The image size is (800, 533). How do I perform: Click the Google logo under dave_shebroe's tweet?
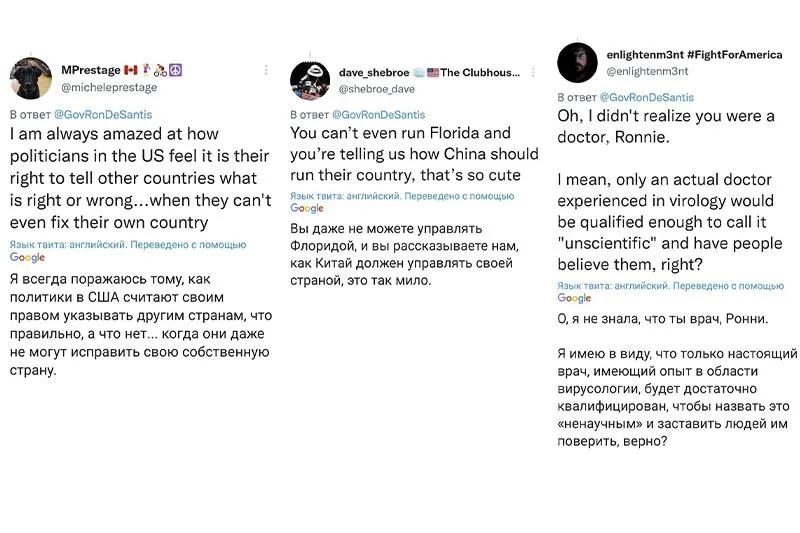click(307, 208)
